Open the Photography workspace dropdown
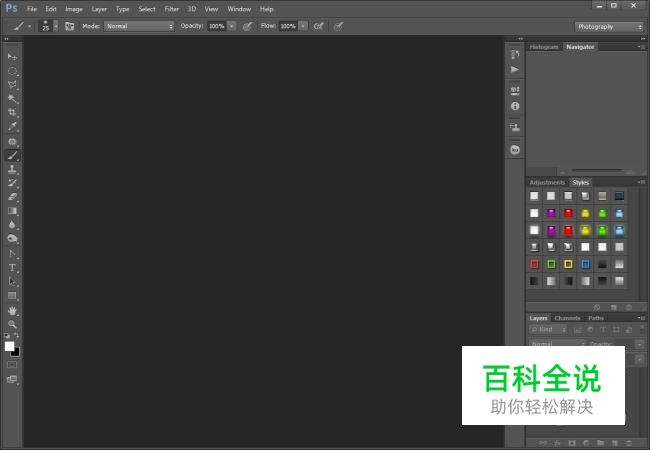The height and width of the screenshot is (450, 650). [608, 27]
